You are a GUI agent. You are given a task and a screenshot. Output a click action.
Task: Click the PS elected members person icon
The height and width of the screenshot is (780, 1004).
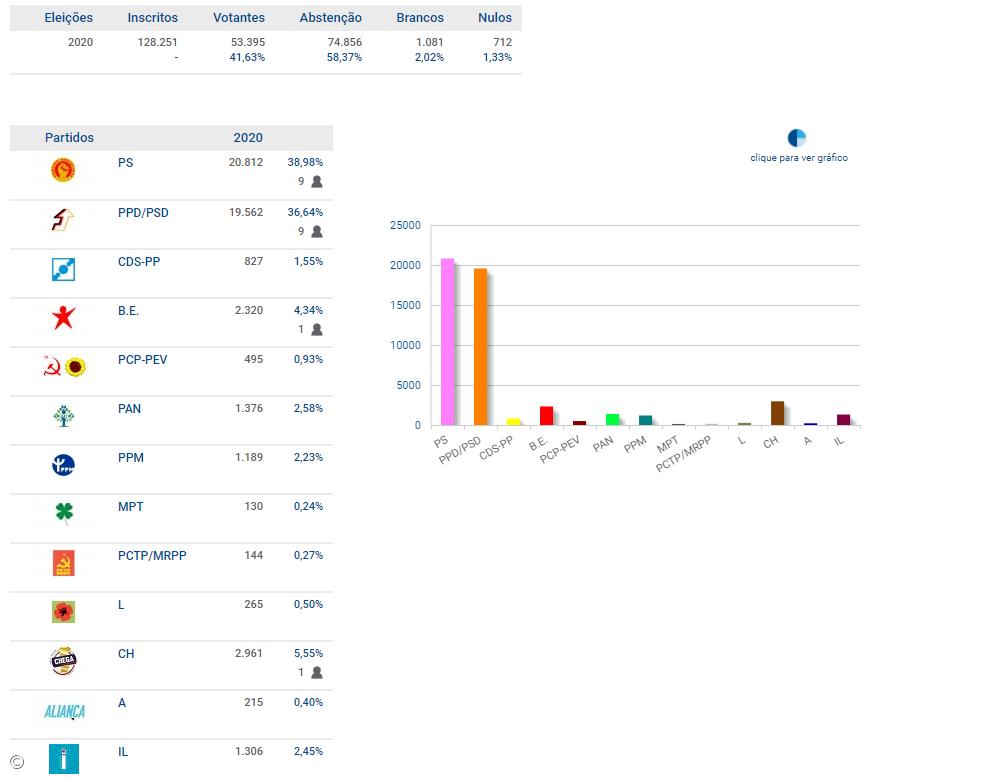pos(317,182)
